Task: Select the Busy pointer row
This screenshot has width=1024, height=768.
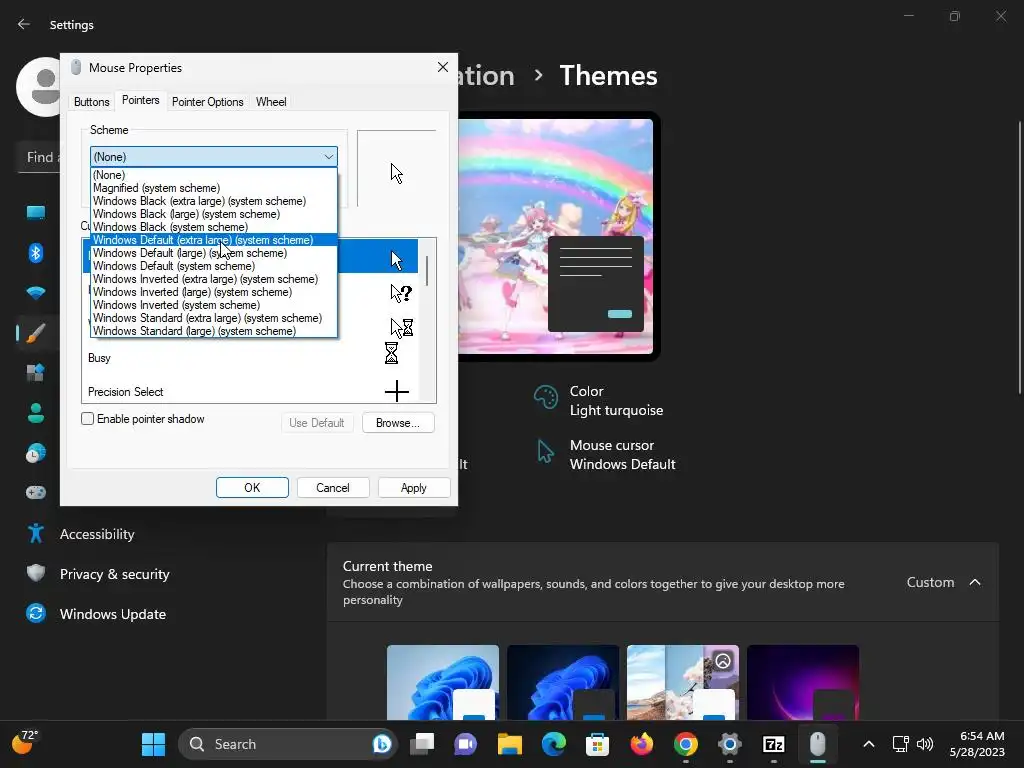Action: [249, 358]
